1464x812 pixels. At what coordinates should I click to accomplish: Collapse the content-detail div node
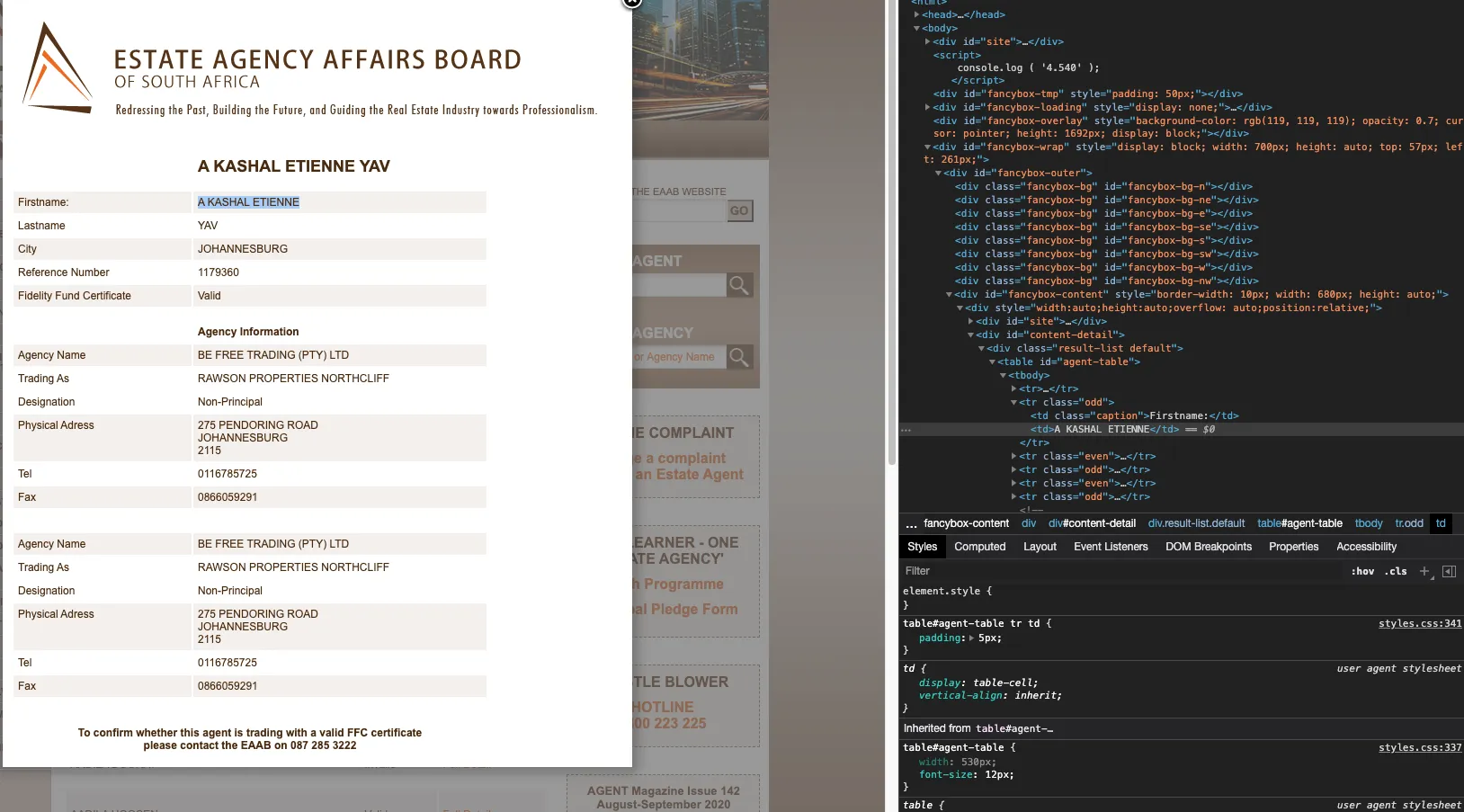970,335
